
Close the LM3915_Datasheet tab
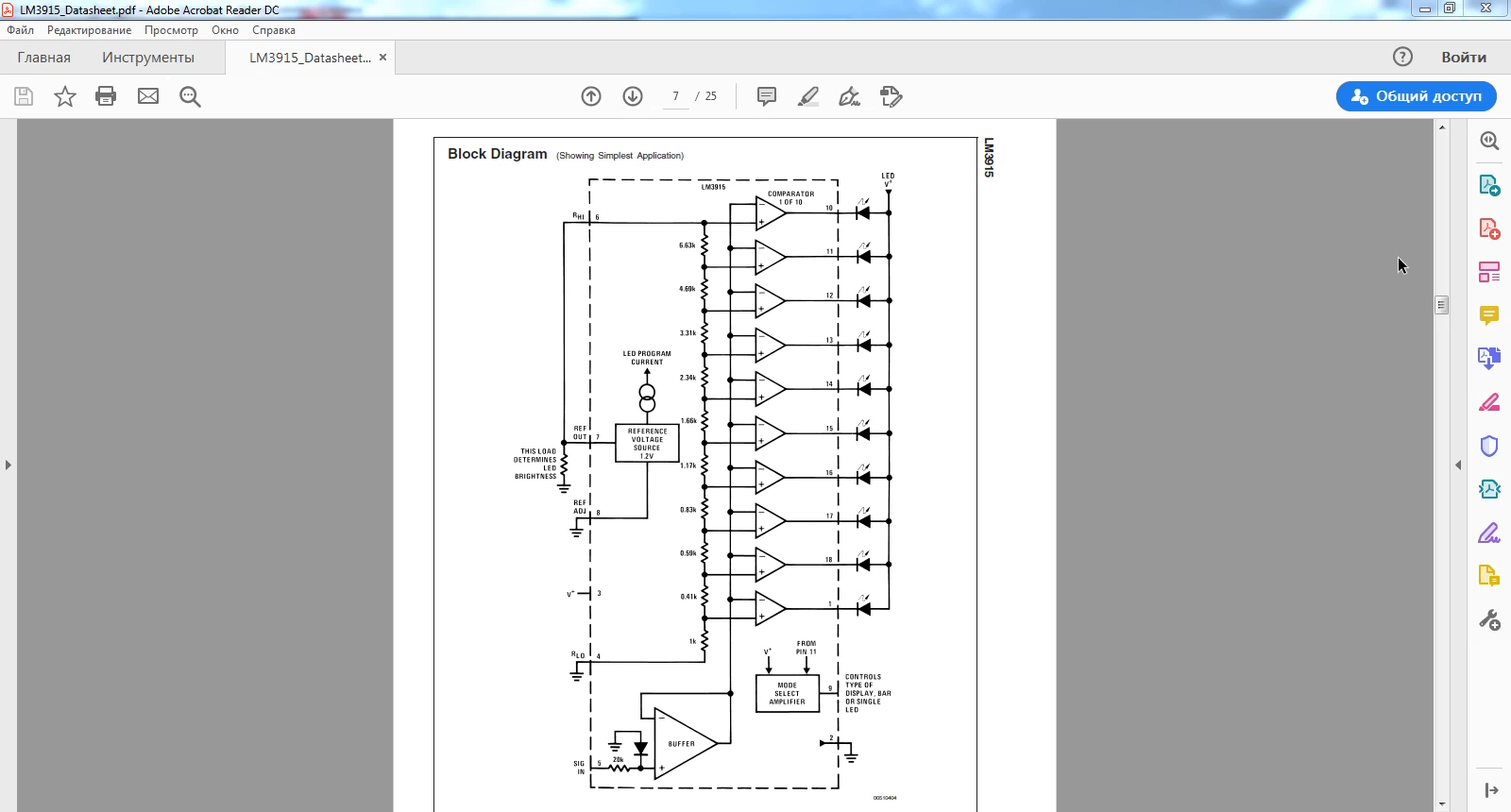coord(382,58)
